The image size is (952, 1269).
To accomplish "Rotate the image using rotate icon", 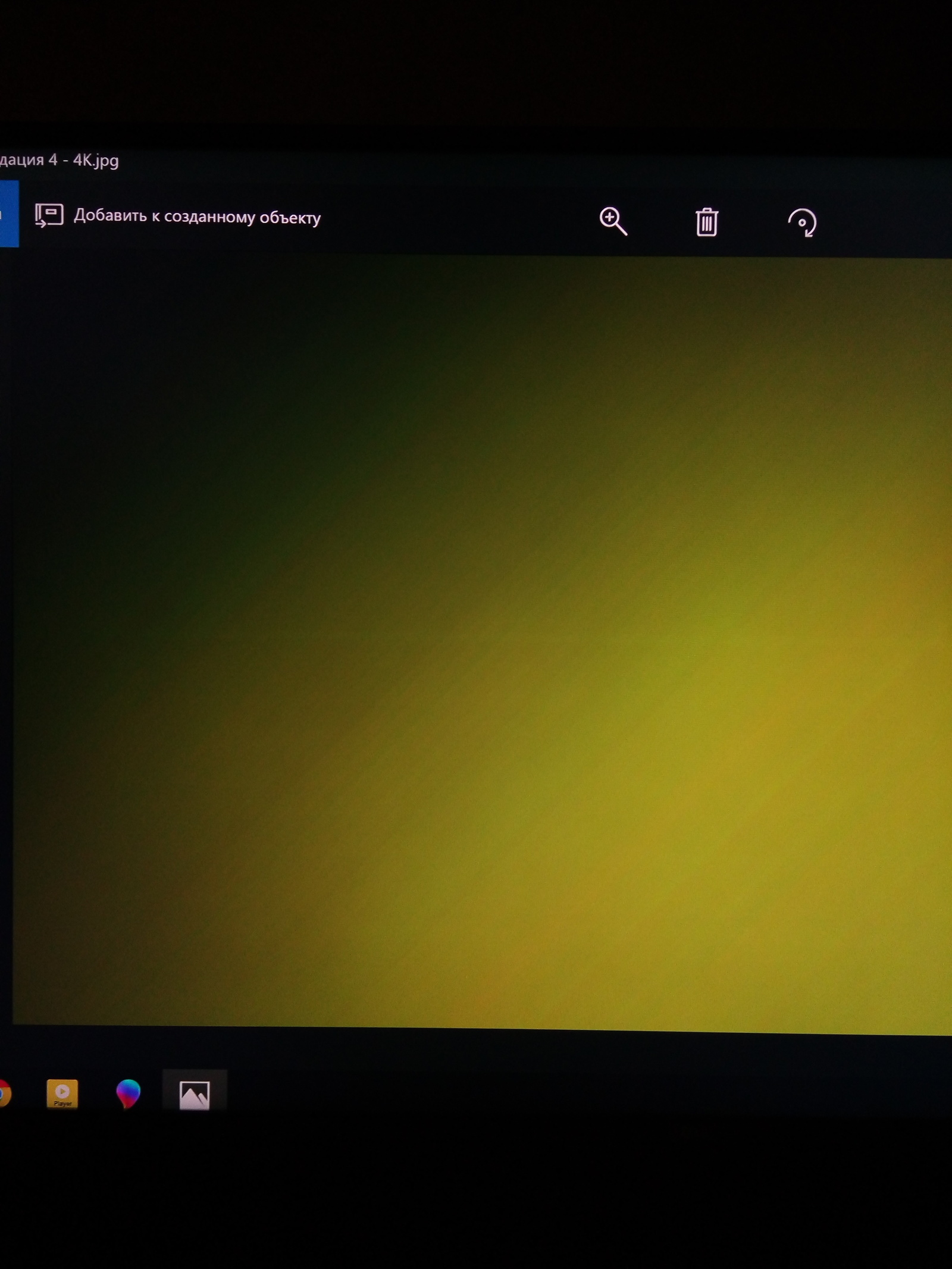I will (802, 223).
